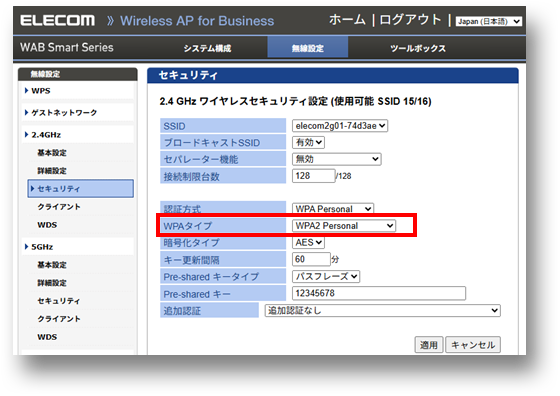Click the 接続制限台数 input field
The width and height of the screenshot is (560, 396).
click(313, 176)
